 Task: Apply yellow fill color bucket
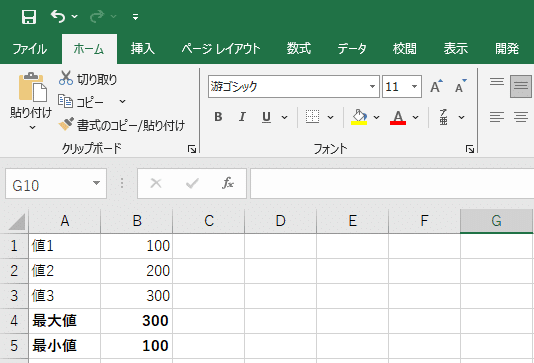coord(359,117)
